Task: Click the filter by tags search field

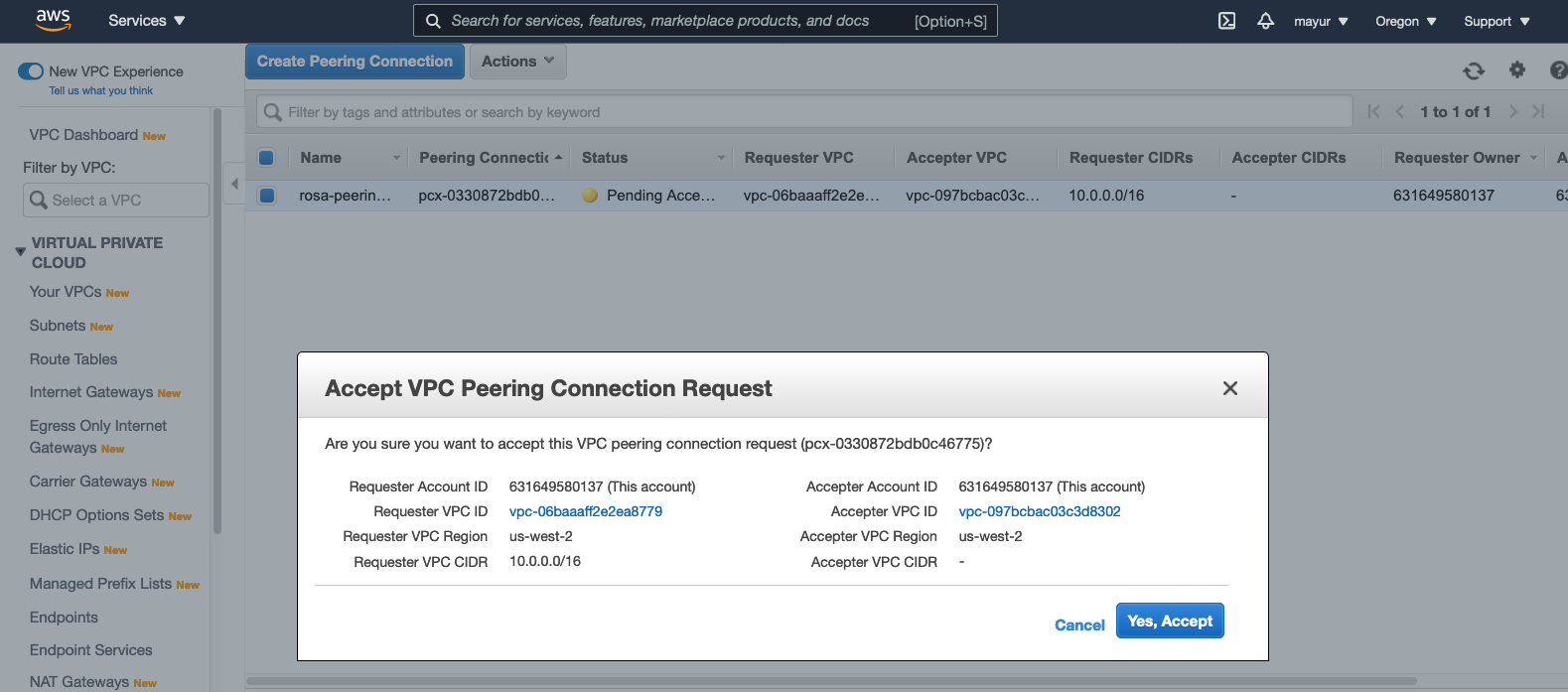Action: (x=804, y=112)
